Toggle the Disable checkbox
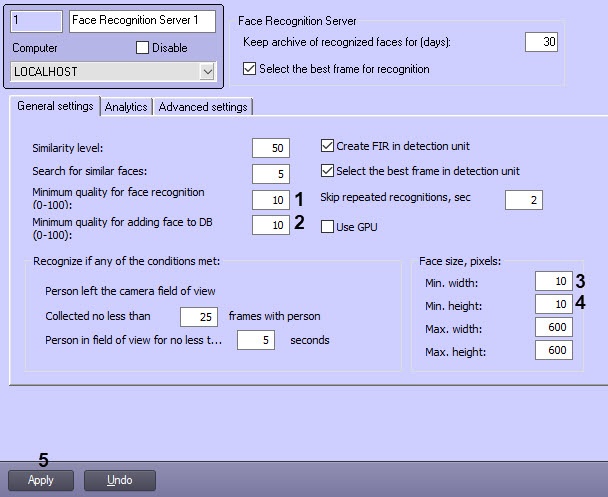 pos(142,48)
